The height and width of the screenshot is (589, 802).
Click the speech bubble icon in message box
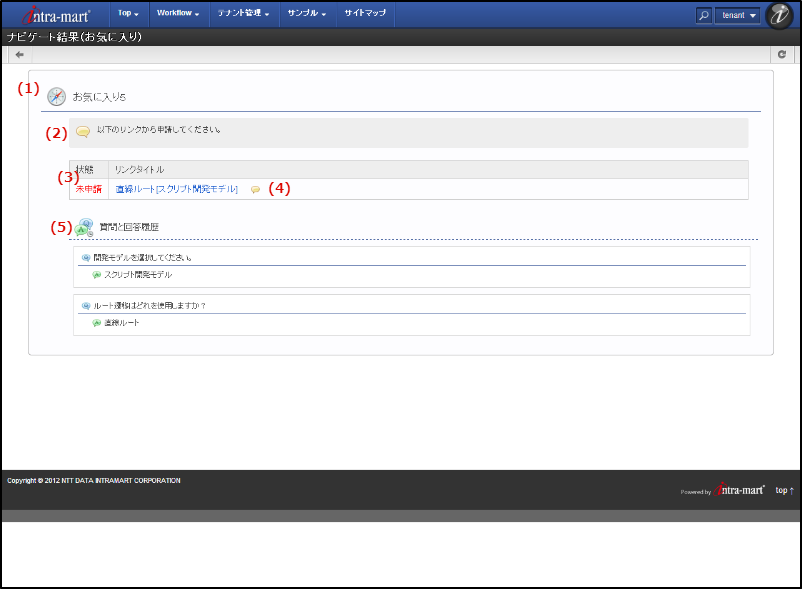(83, 131)
